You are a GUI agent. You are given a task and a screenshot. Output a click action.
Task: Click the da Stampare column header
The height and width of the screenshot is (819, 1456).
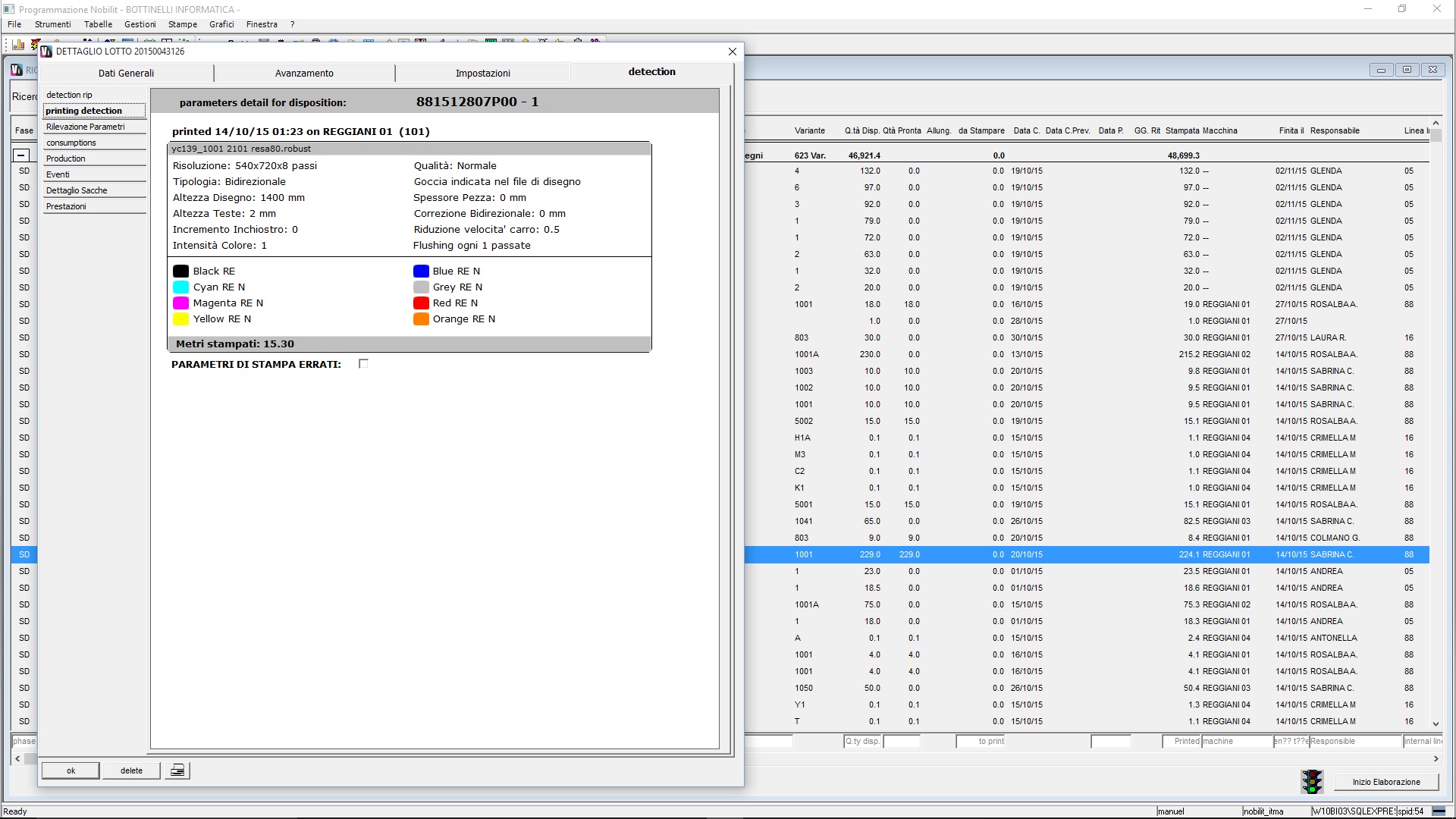(x=981, y=131)
